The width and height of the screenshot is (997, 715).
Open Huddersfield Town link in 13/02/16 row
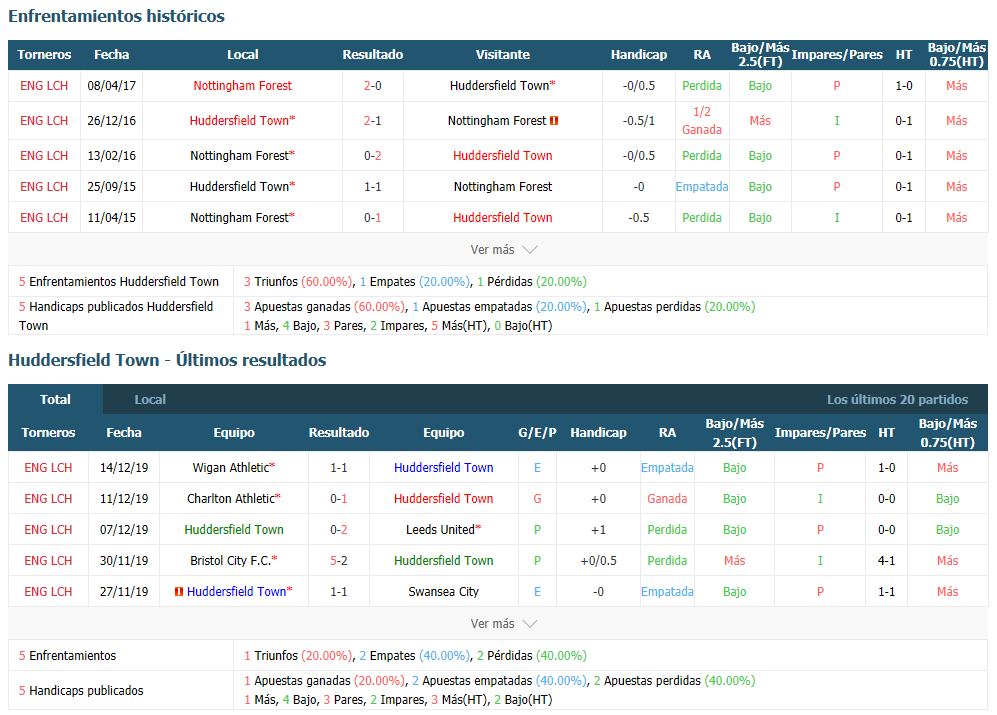pyautogui.click(x=502, y=156)
